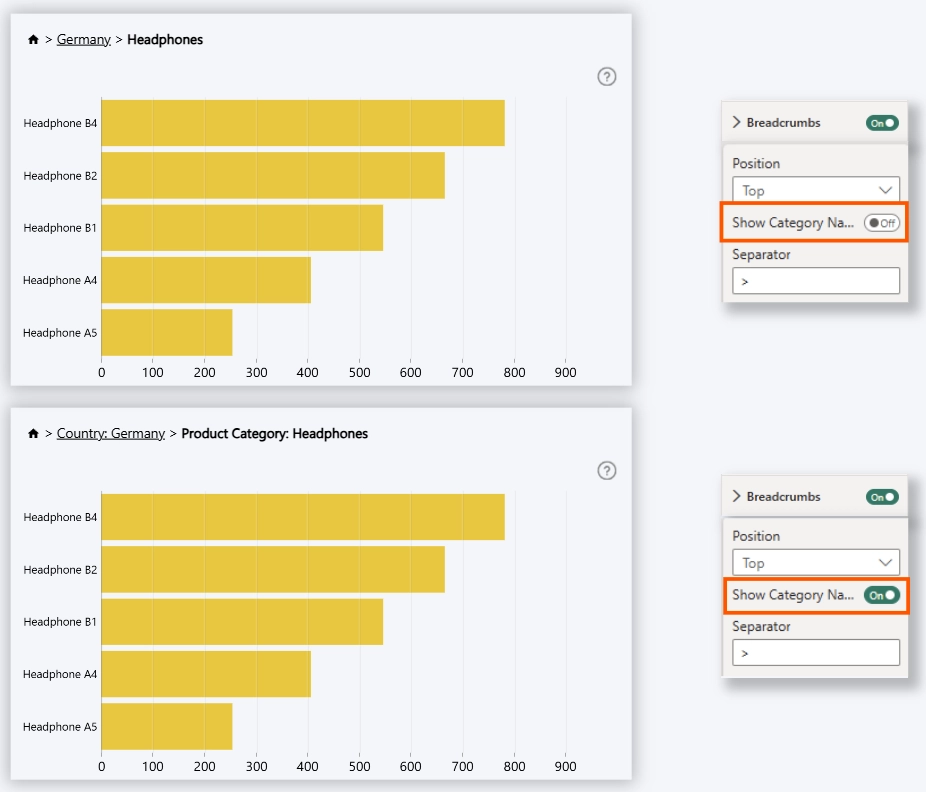Click the home icon before the plain Germany breadcrumb

tap(33, 40)
